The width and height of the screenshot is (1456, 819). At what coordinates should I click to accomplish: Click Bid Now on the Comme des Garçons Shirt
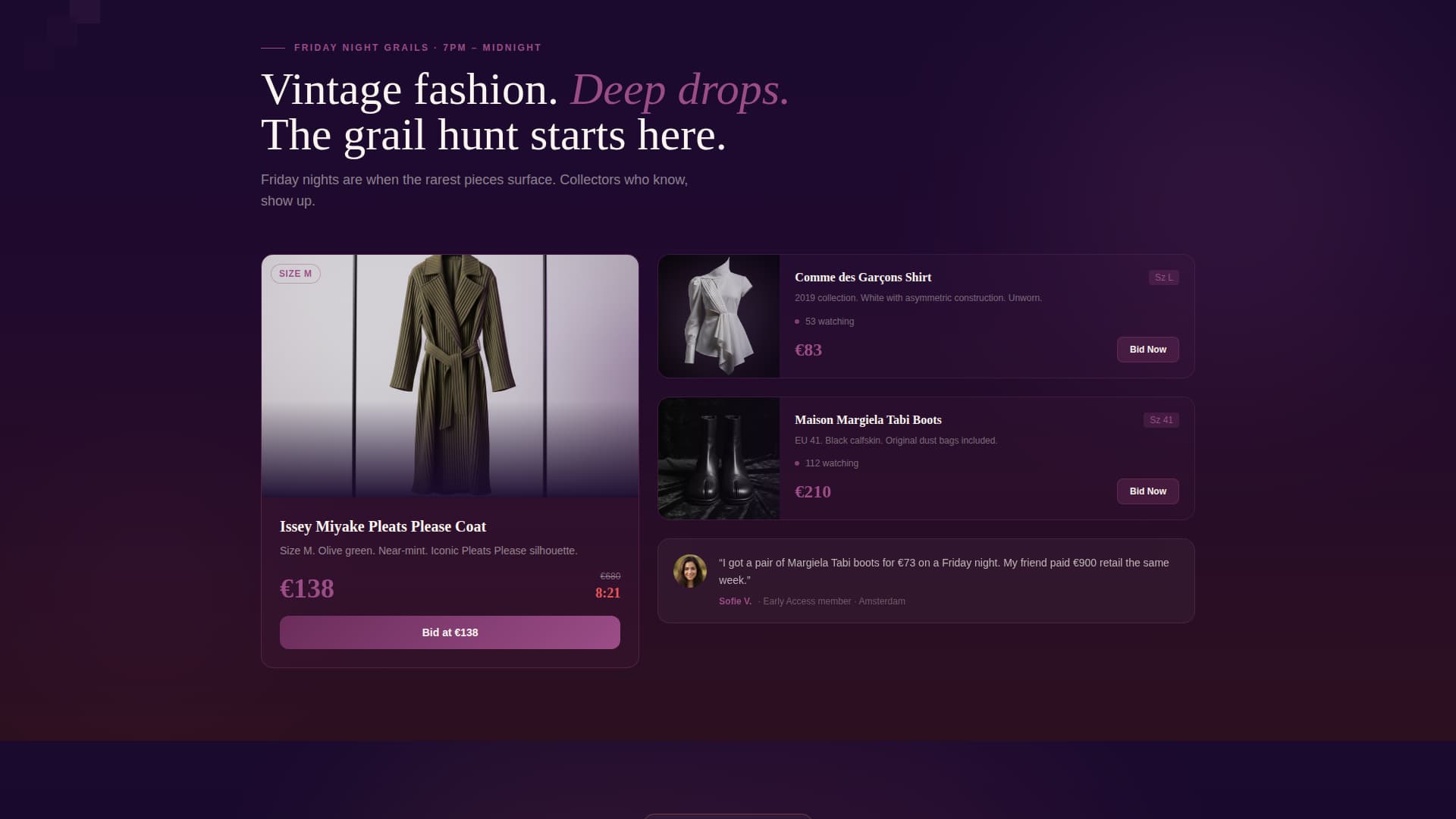tap(1147, 350)
